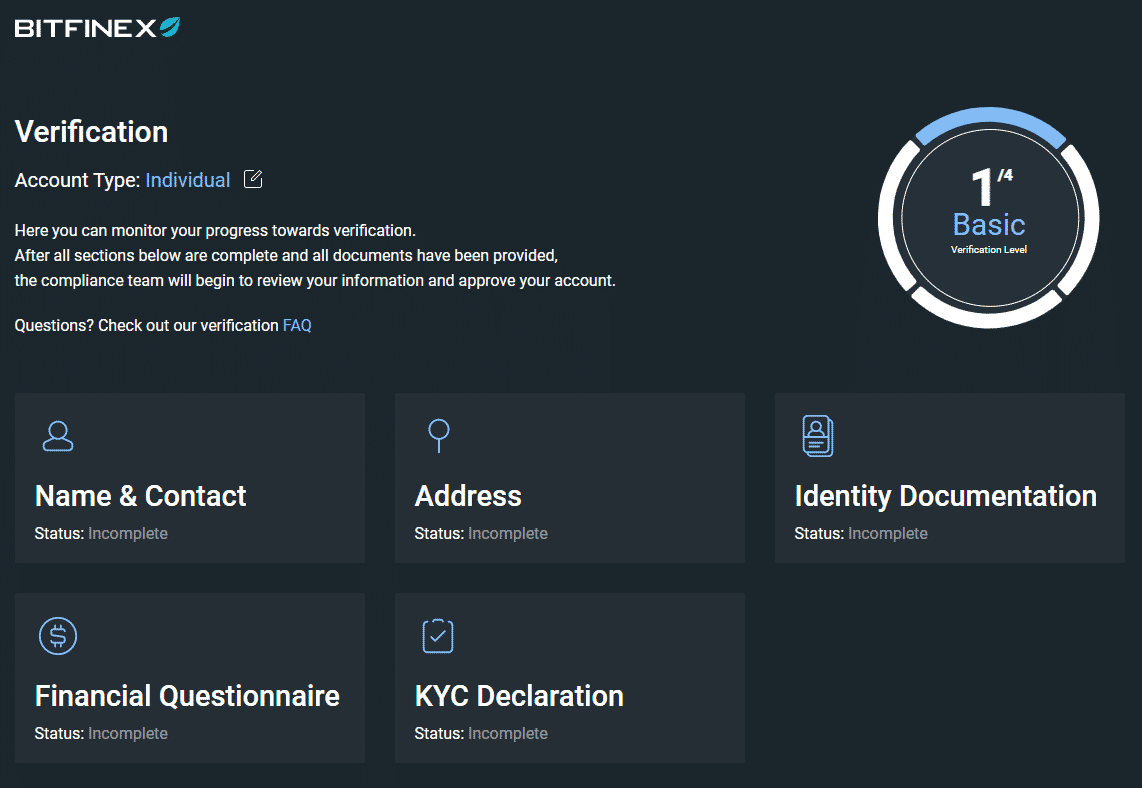Open the verification FAQ link
This screenshot has height=788, width=1142.
(x=297, y=325)
